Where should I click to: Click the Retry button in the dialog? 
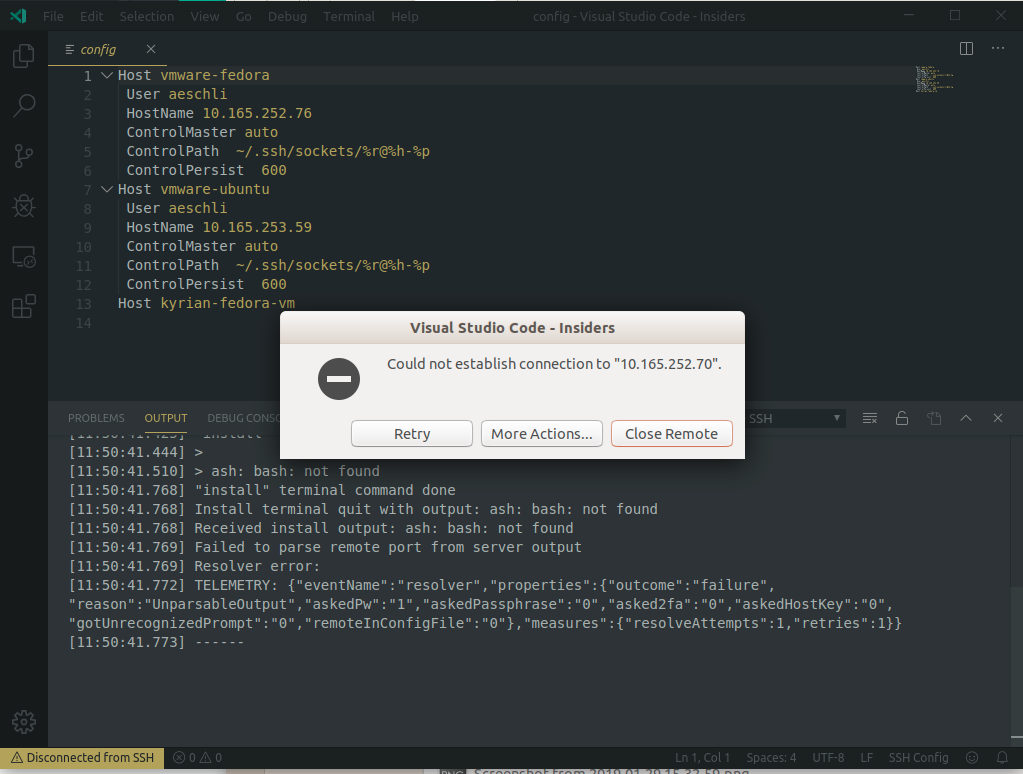click(x=411, y=433)
